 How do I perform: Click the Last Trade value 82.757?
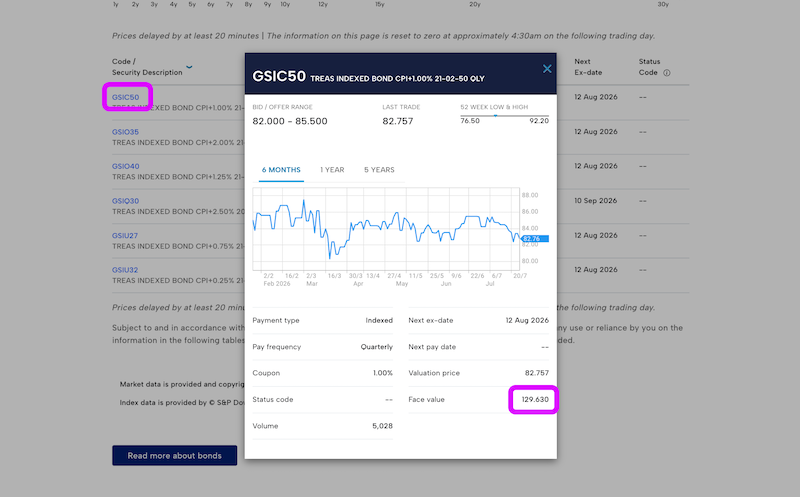coord(398,121)
